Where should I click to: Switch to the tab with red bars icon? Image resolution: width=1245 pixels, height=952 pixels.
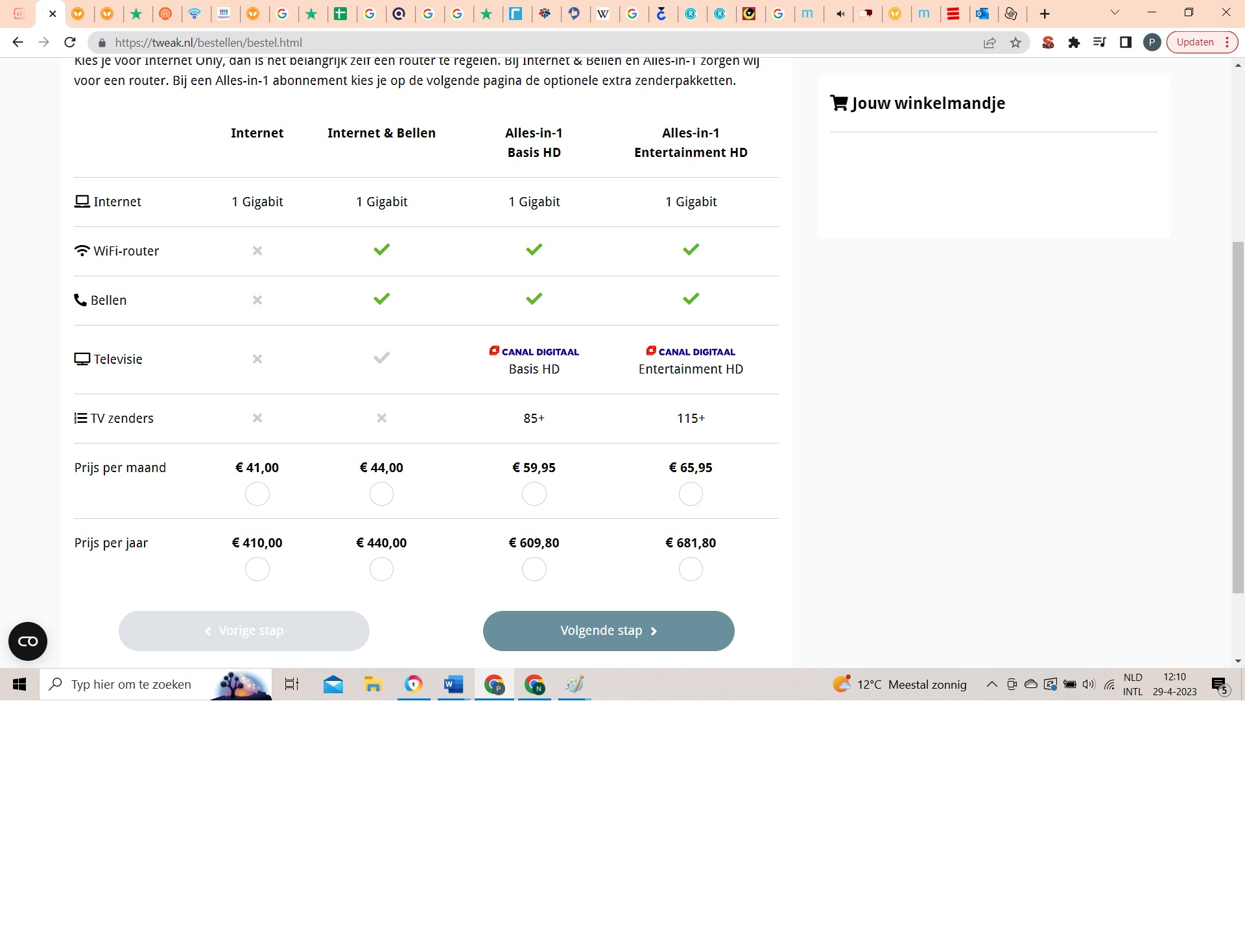953,14
